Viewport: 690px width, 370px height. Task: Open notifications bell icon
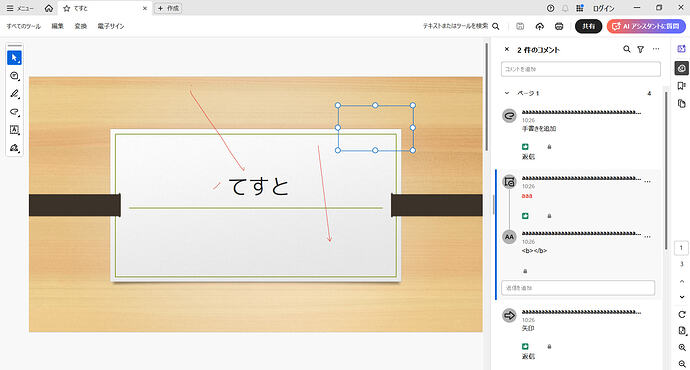(565, 8)
